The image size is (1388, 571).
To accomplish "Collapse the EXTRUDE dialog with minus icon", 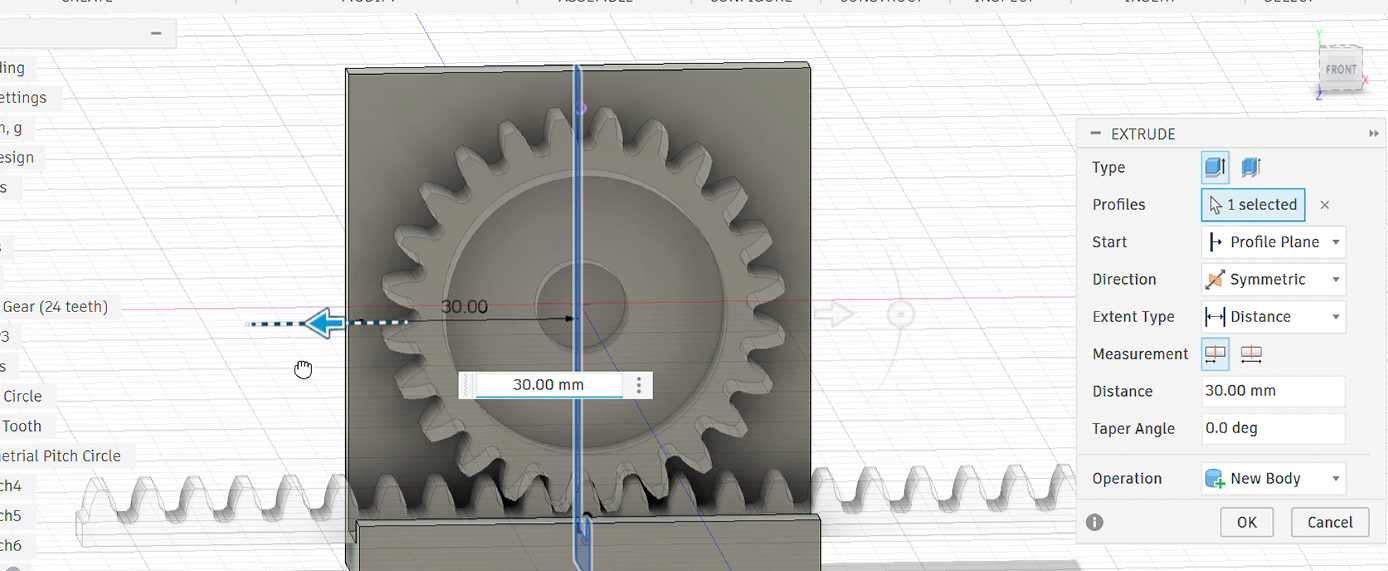I will coord(1095,133).
